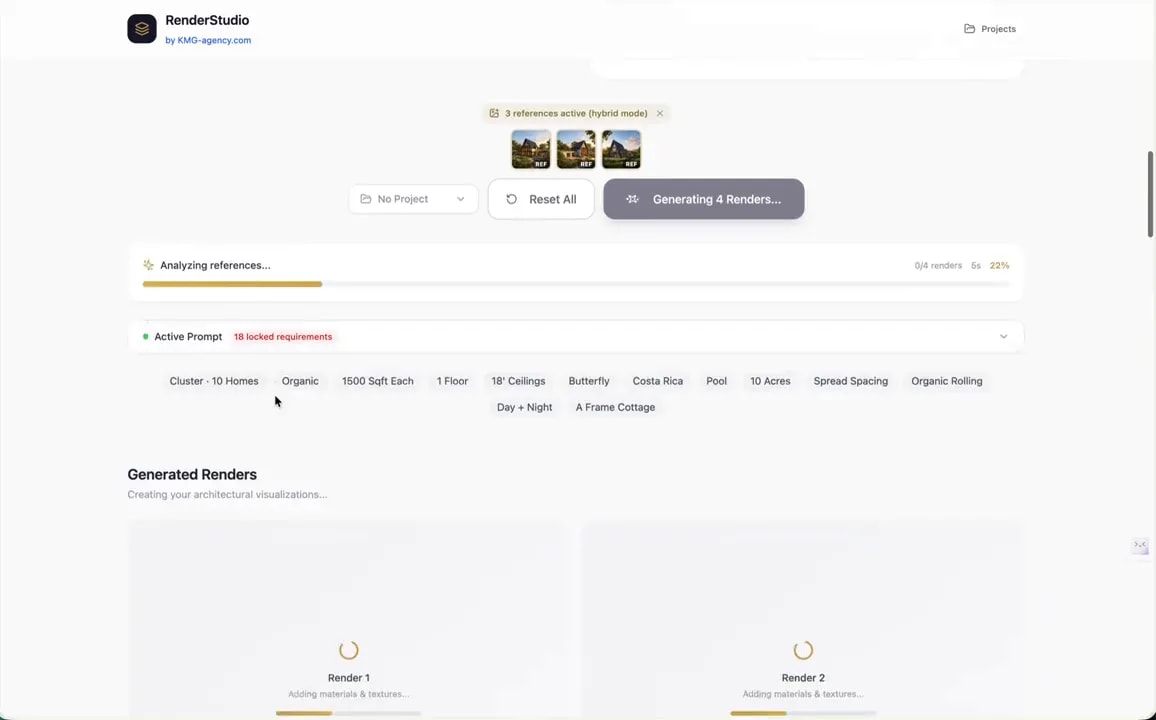Viewport: 1156px width, 720px height.
Task: Click the Active Prompt label
Action: click(x=188, y=337)
